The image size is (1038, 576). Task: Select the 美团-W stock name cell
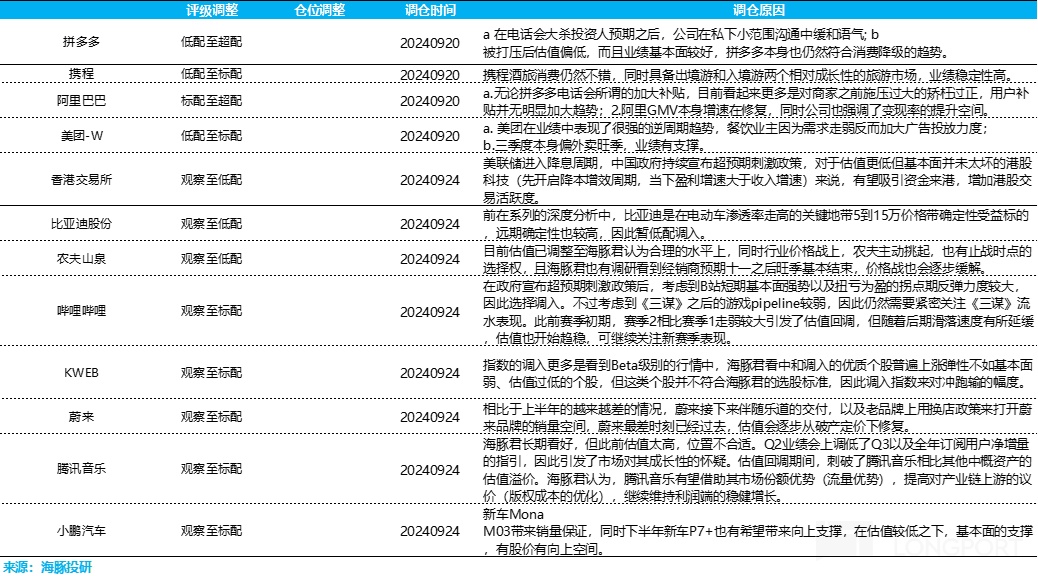(x=81, y=136)
